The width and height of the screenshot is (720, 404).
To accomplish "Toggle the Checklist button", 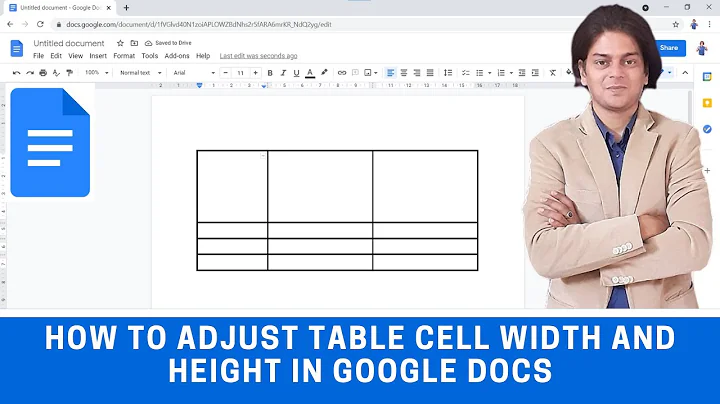I will click(466, 73).
